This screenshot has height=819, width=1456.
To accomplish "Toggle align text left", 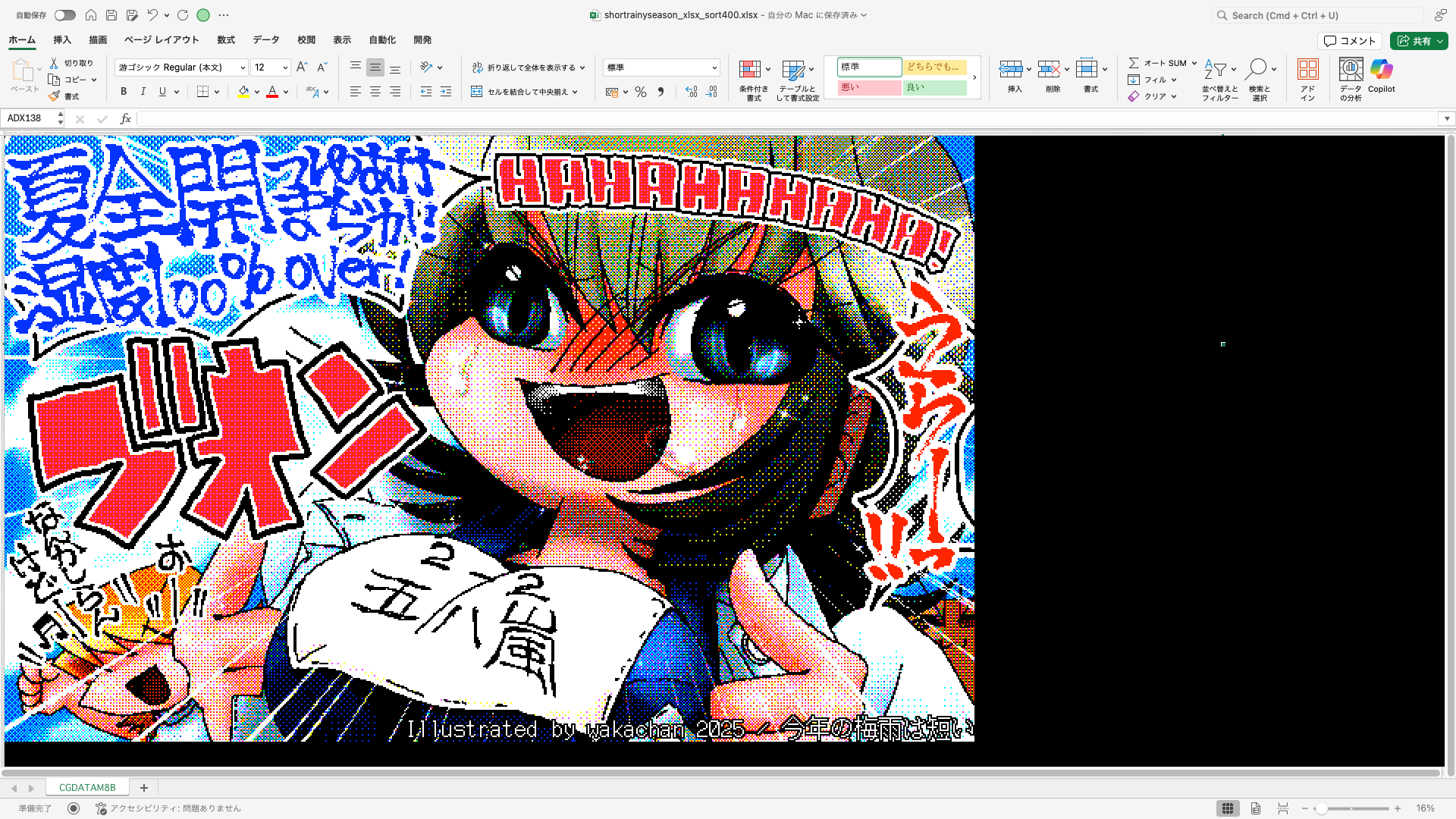I will click(355, 92).
